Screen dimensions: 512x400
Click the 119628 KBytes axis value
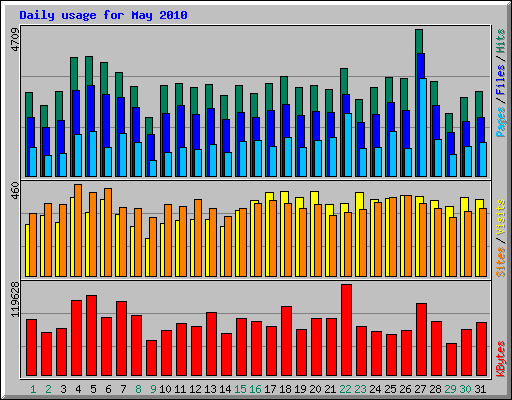15,299
